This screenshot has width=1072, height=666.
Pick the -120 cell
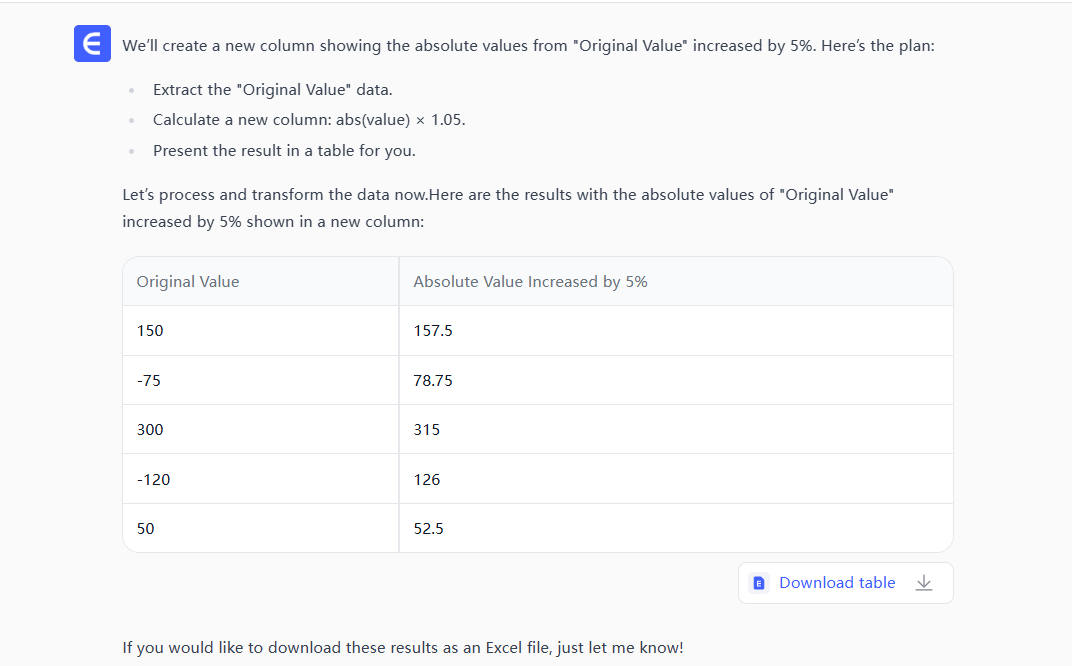[154, 480]
